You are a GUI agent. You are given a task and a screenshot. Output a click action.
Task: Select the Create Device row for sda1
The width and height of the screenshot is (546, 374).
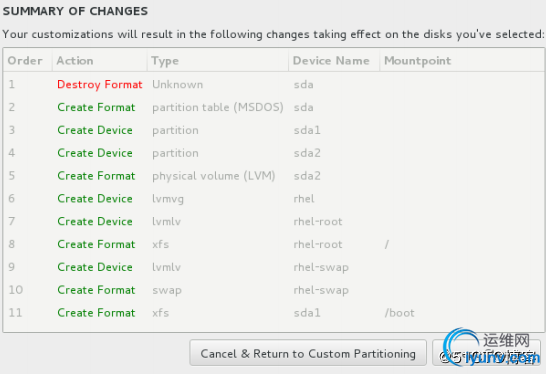(x=273, y=130)
